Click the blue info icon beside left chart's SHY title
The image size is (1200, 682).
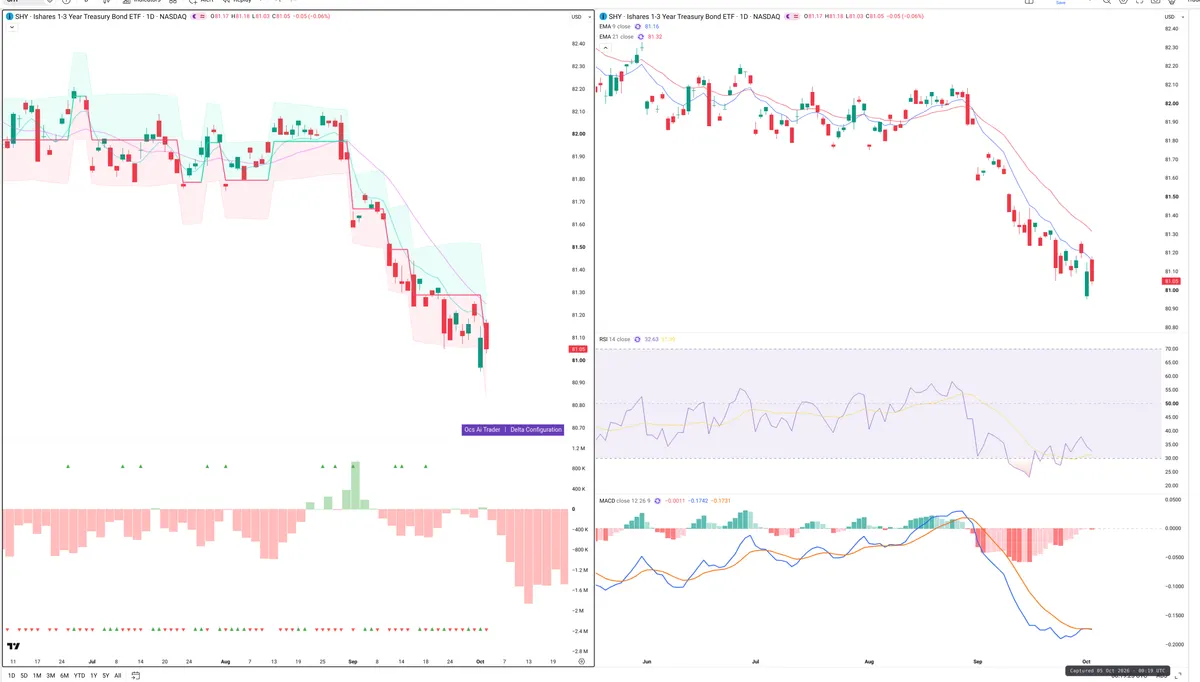point(9,17)
